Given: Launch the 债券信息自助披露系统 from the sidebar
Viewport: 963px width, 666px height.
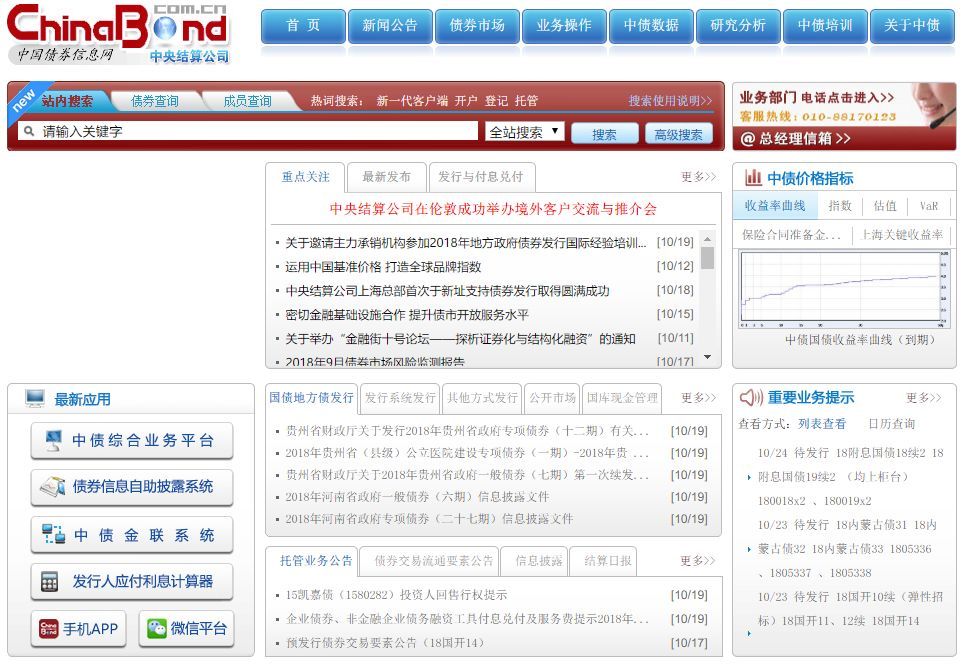Looking at the screenshot, I should (x=132, y=488).
